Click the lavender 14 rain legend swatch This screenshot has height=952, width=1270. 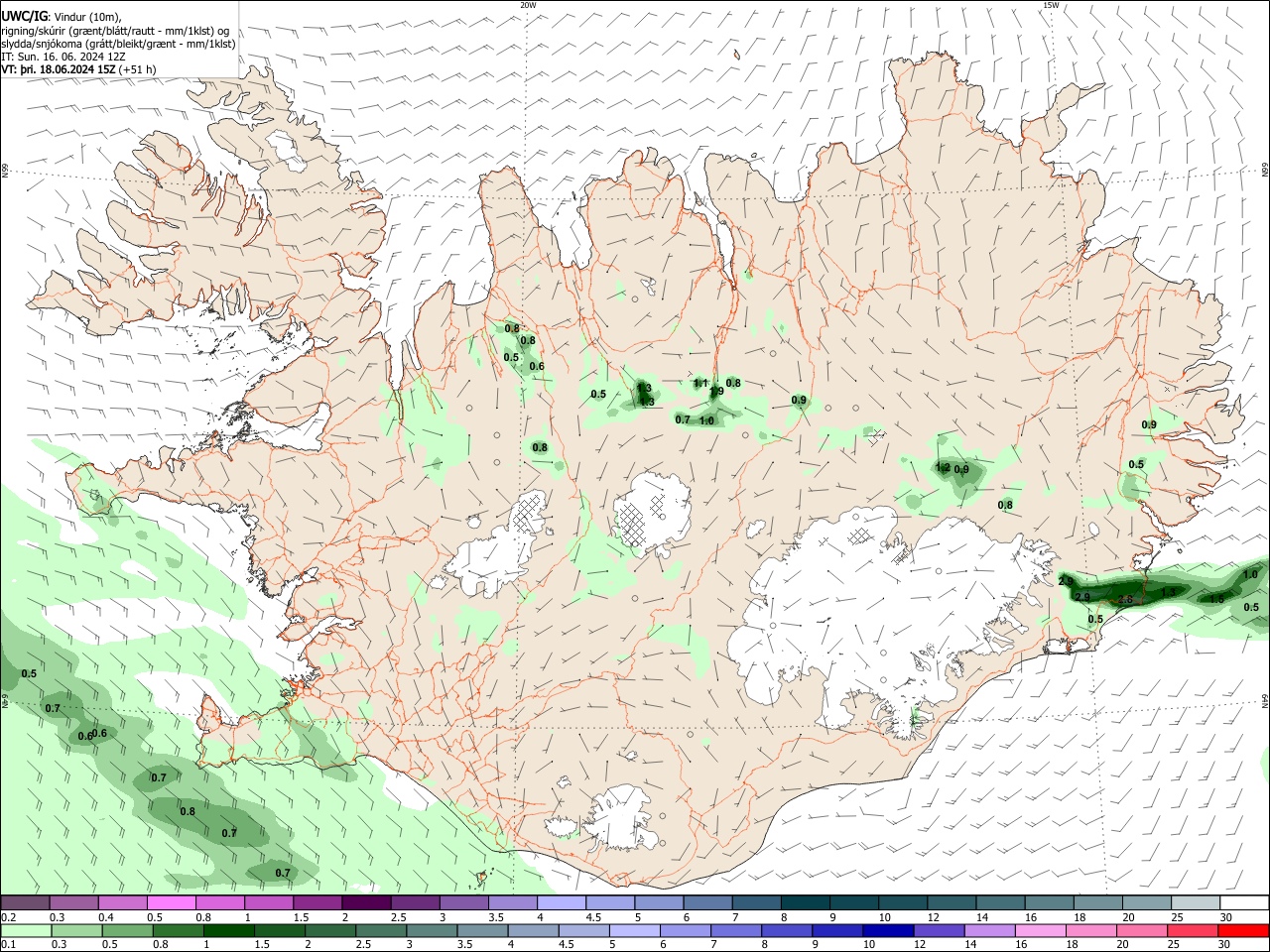point(991,931)
